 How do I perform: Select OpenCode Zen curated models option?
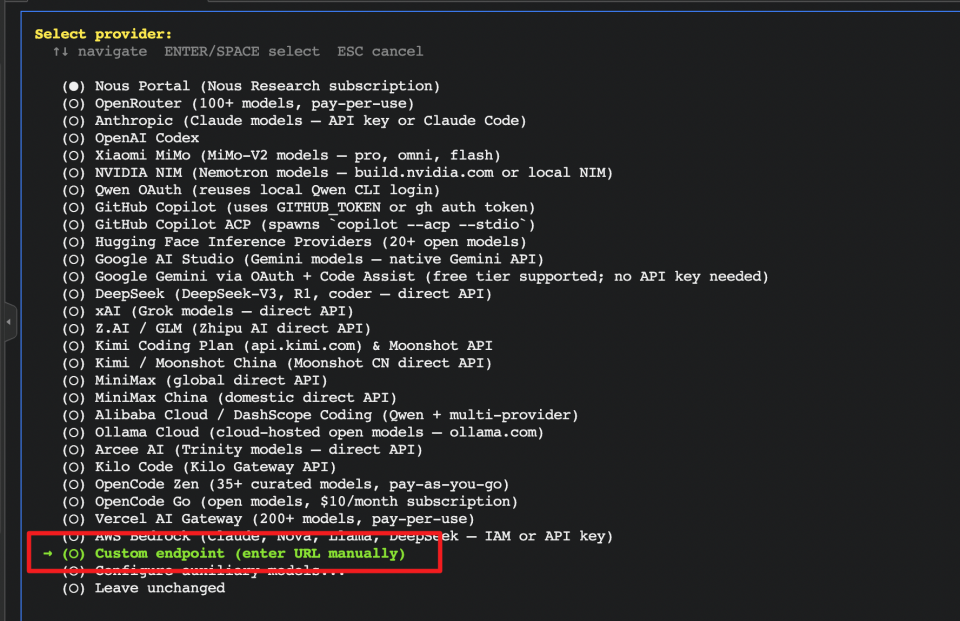tap(286, 484)
